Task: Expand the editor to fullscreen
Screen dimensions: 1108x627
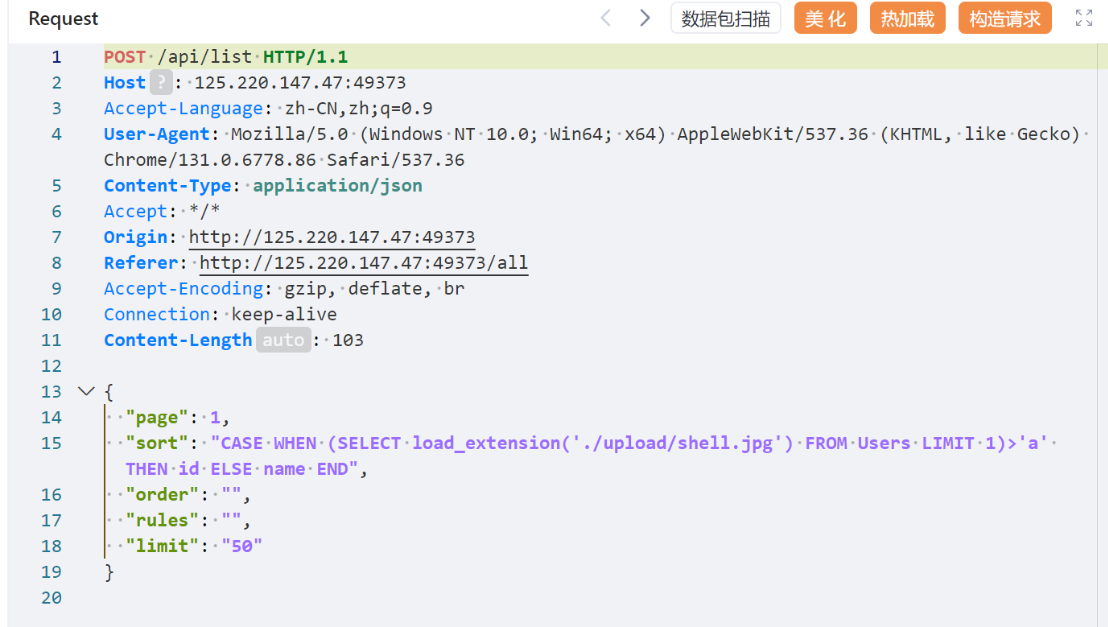Action: coord(1082,17)
